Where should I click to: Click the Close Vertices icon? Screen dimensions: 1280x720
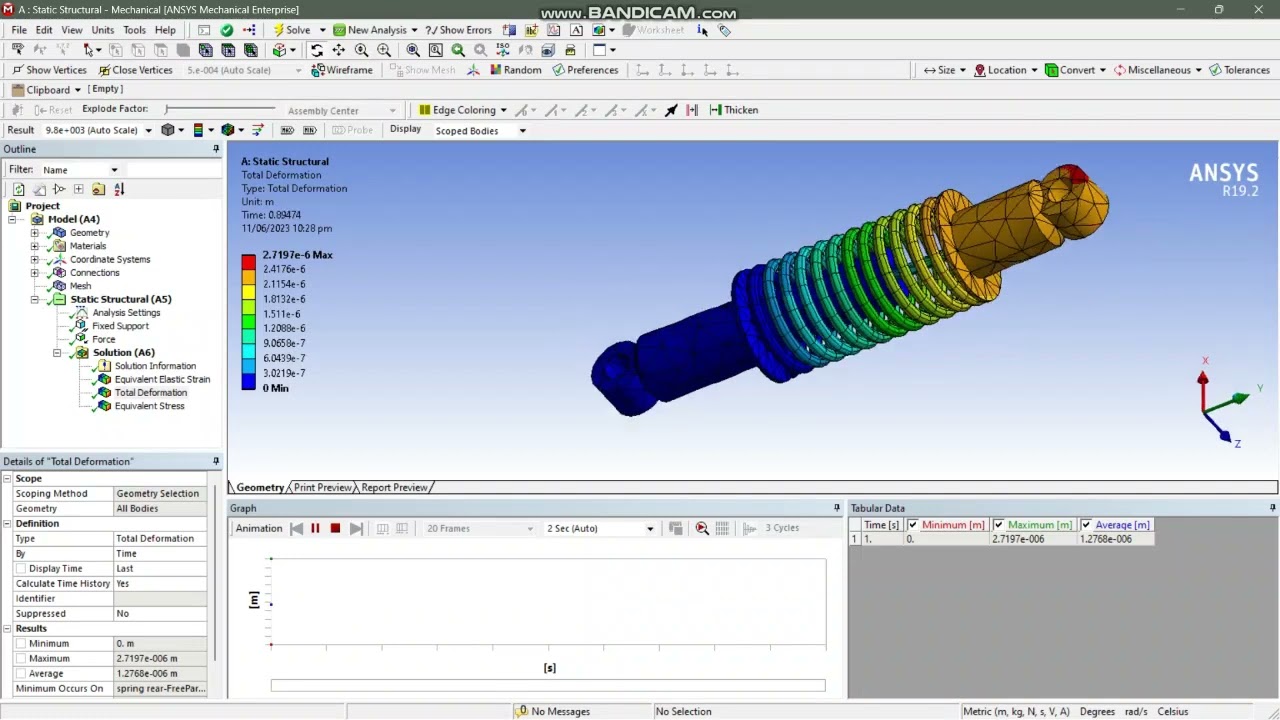click(105, 70)
